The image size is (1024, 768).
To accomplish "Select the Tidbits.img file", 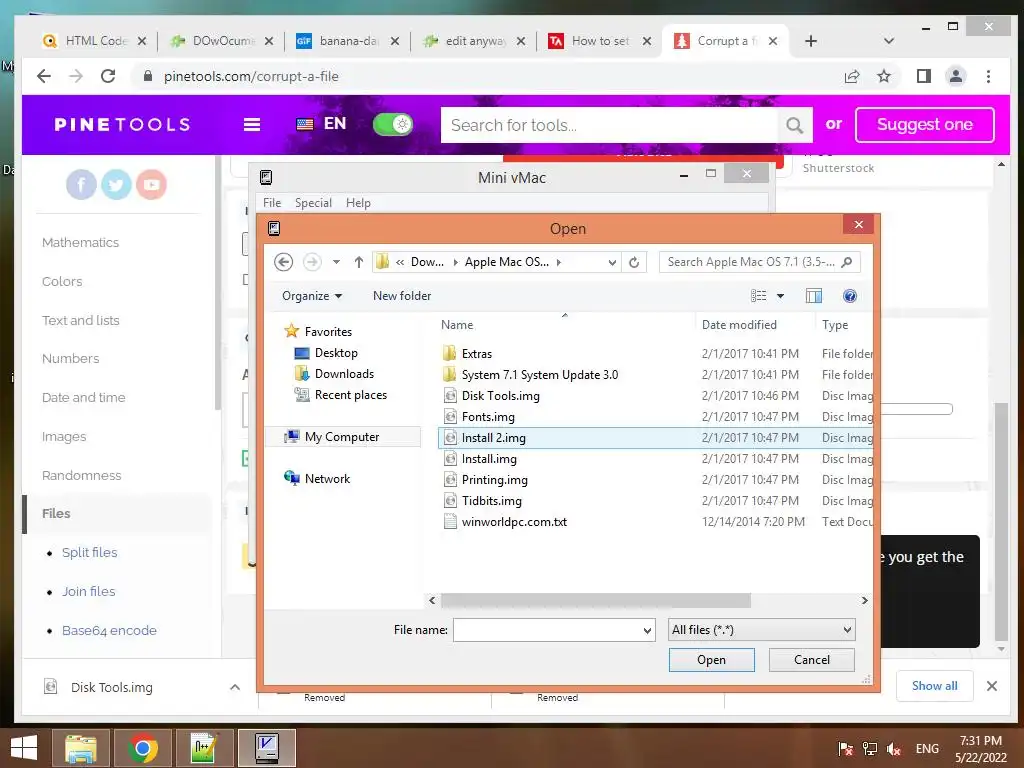I will pos(491,501).
